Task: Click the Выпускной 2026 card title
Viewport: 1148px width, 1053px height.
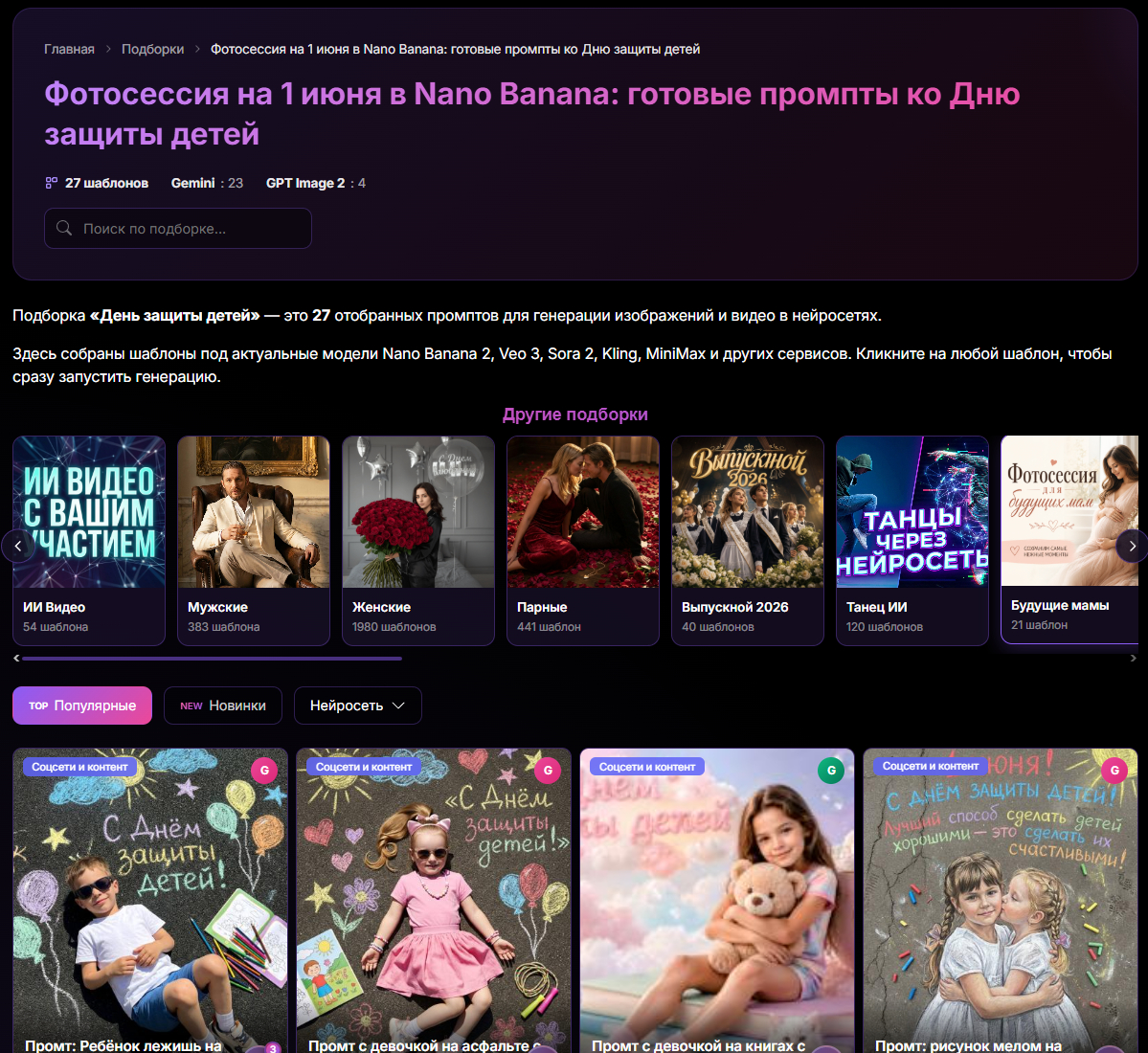Action: [x=735, y=607]
